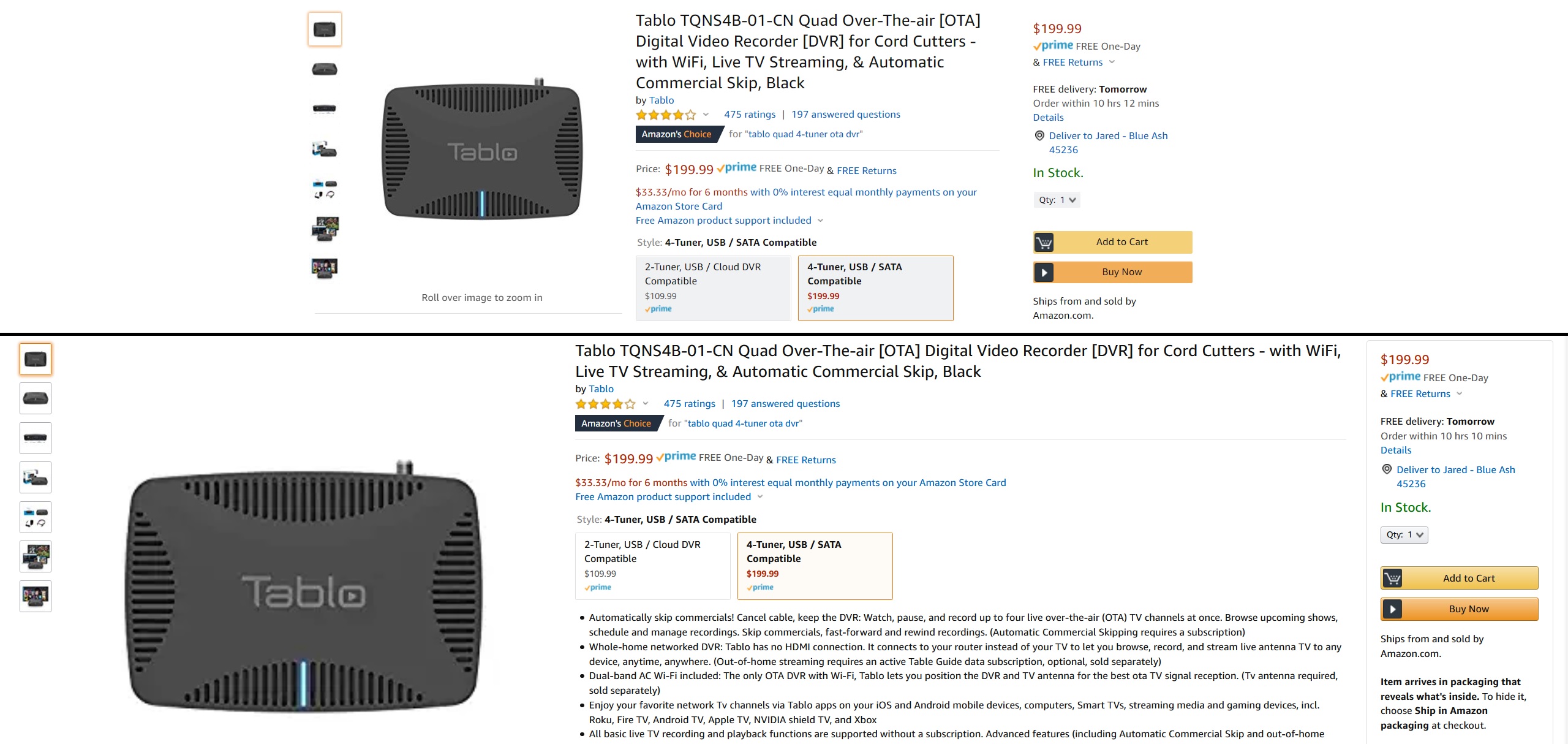Select the 4-Tuner USB / SATA style in the lower listing
The width and height of the screenshot is (1568, 744).
[815, 566]
